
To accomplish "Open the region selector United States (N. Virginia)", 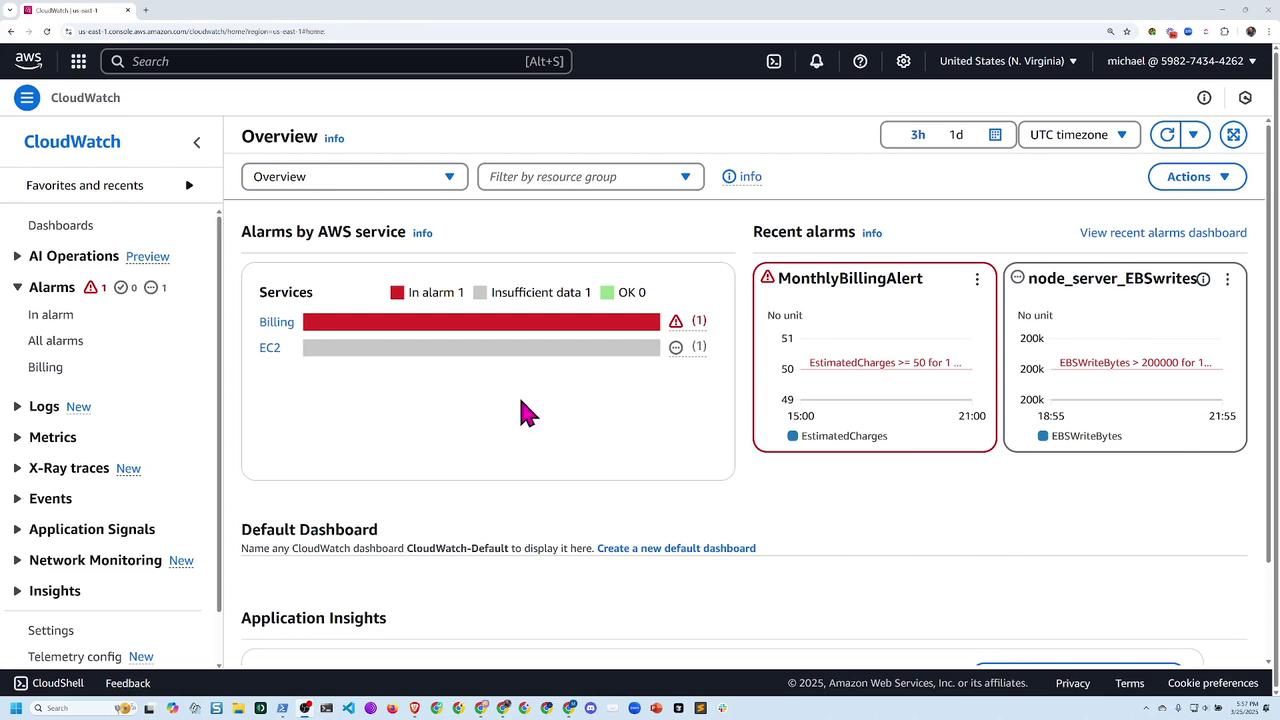I will pos(1008,61).
